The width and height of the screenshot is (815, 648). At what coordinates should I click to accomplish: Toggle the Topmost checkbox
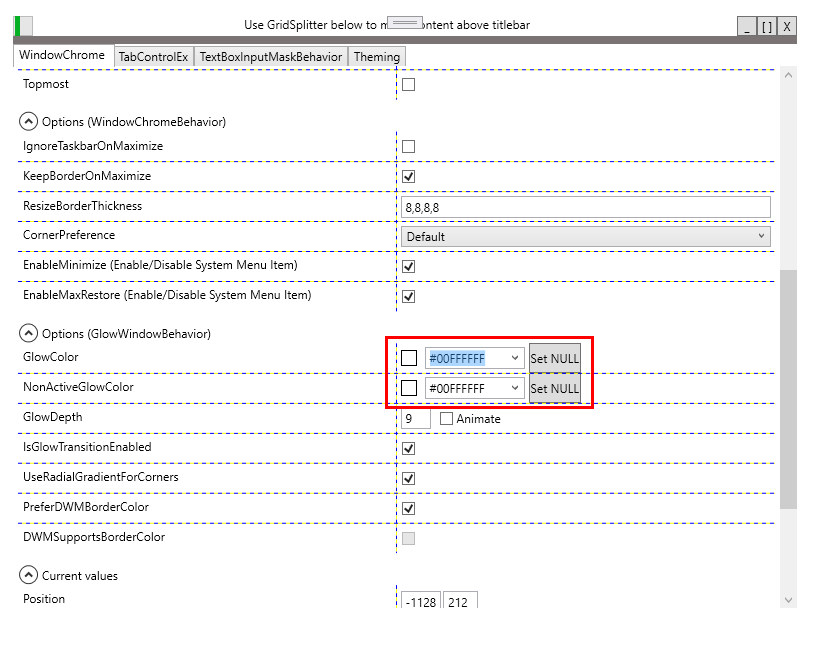[x=407, y=84]
